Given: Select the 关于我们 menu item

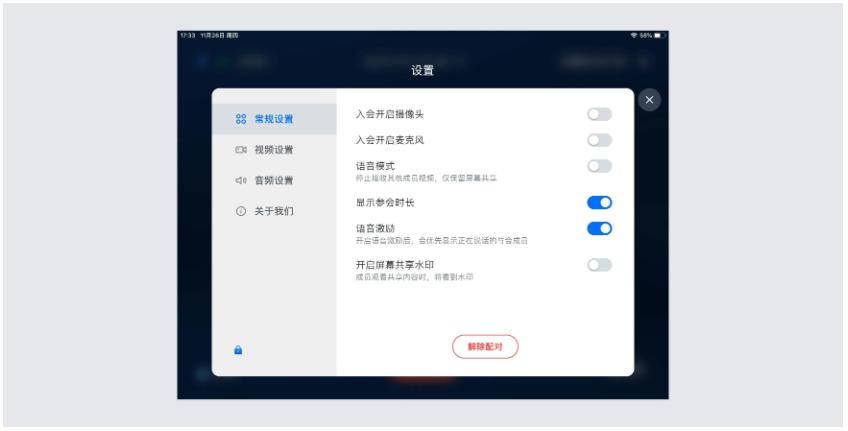Looking at the screenshot, I should click(274, 211).
